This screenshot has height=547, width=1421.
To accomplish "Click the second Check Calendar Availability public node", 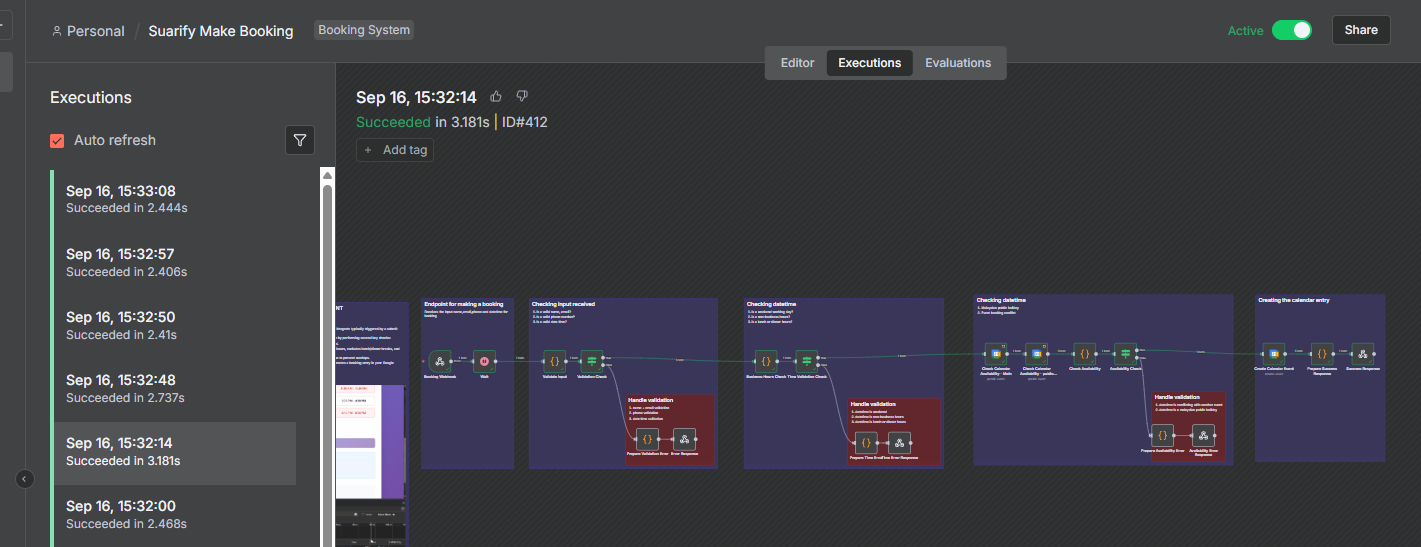I will click(x=1035, y=353).
